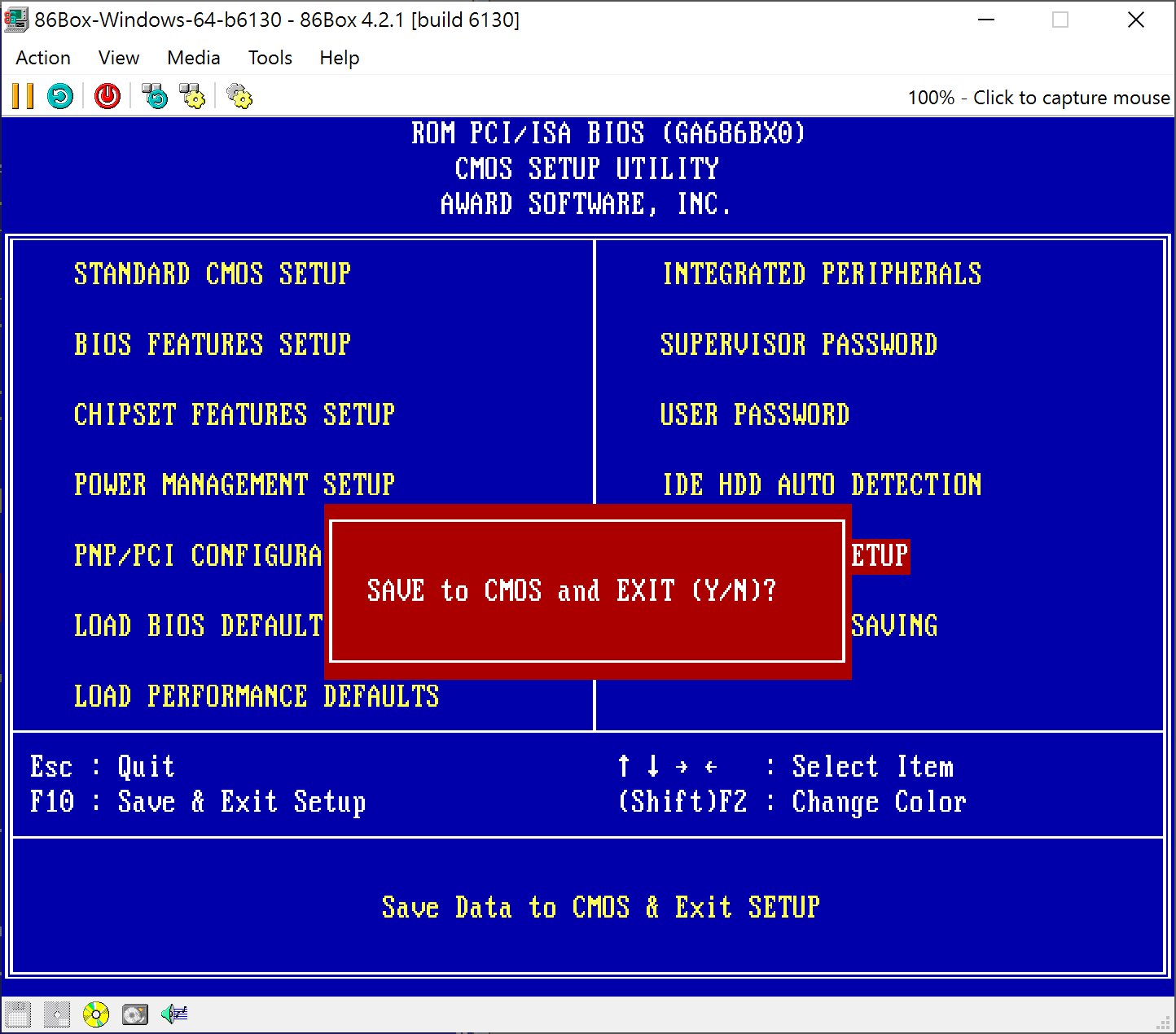Send Ctrl+Alt+Del via the toolbar icon
The height and width of the screenshot is (1034, 1176).
(154, 97)
